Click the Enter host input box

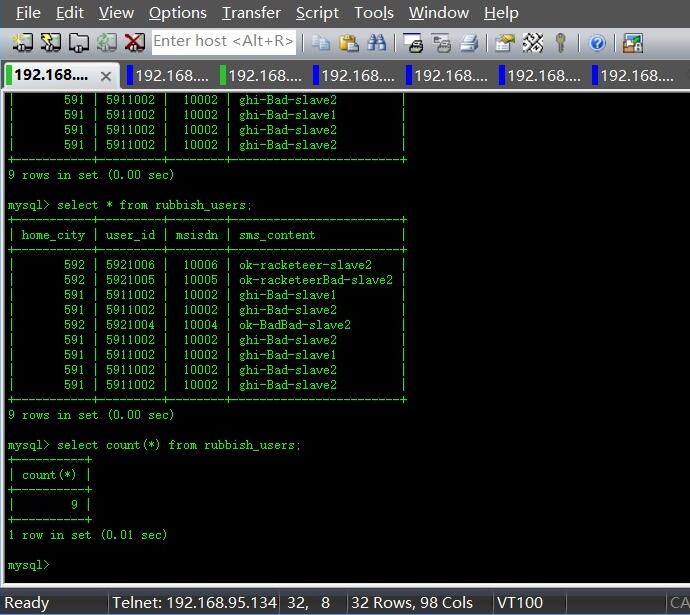point(223,42)
